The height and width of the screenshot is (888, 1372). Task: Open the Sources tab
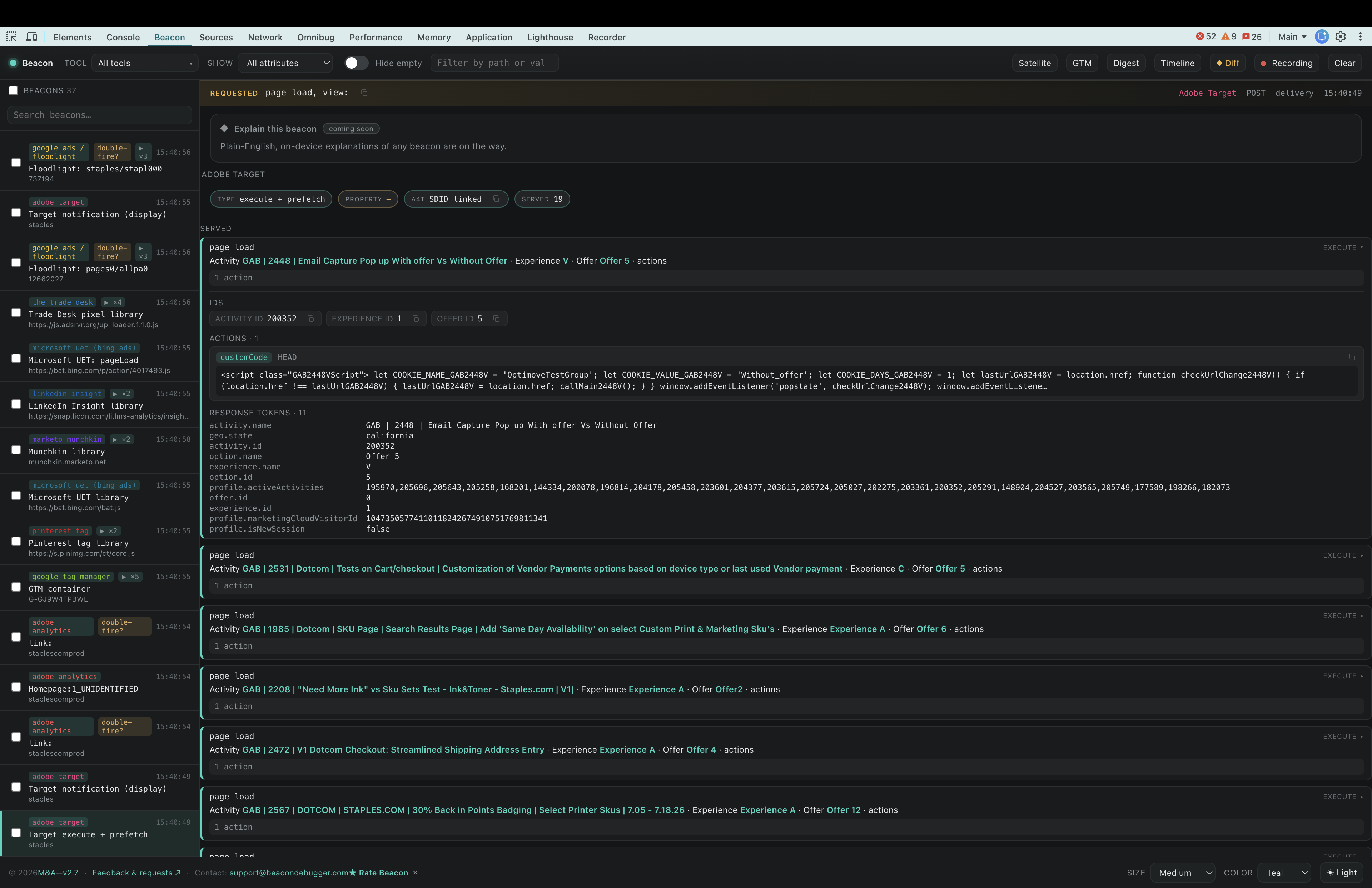click(x=216, y=37)
